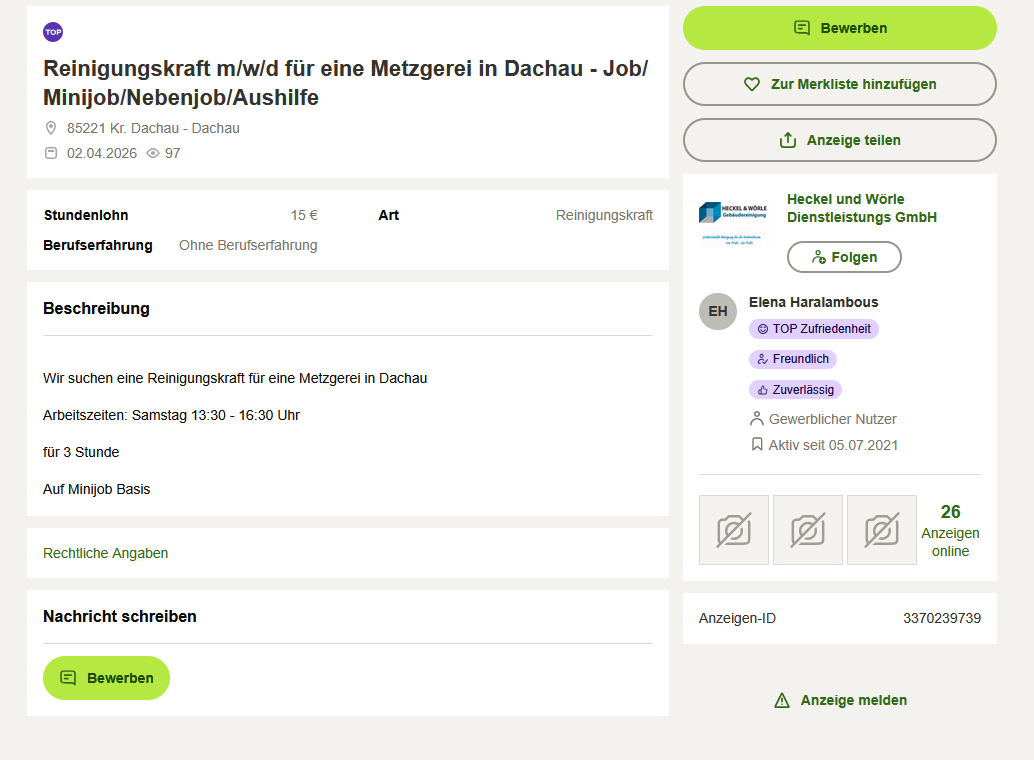This screenshot has width=1034, height=760.
Task: Click the value Ohne Berufserfahrung
Action: (248, 245)
